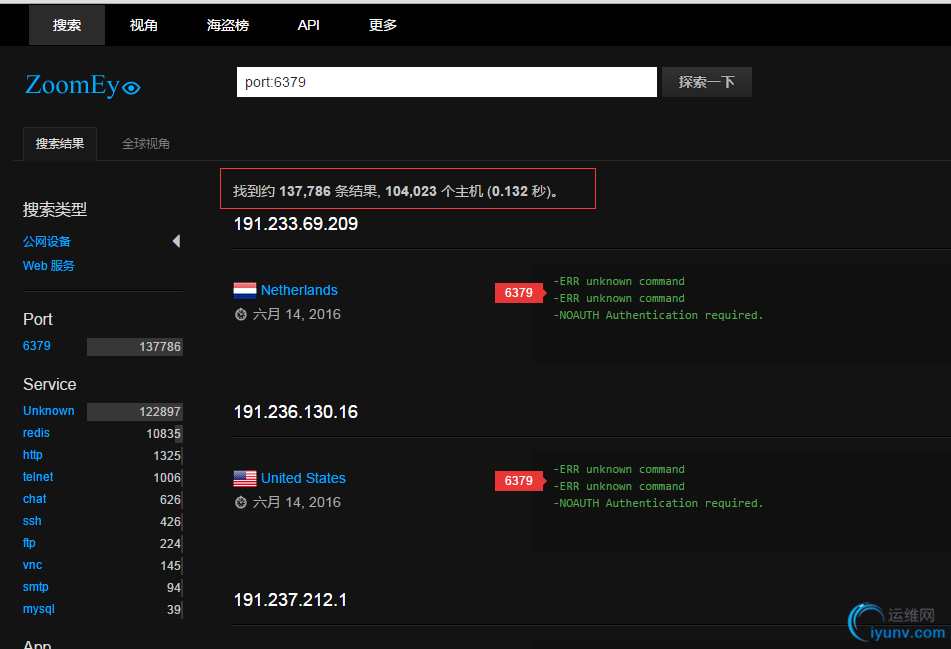This screenshot has height=649, width=951.
Task: Select the 搜索 nav menu item
Action: tap(67, 25)
